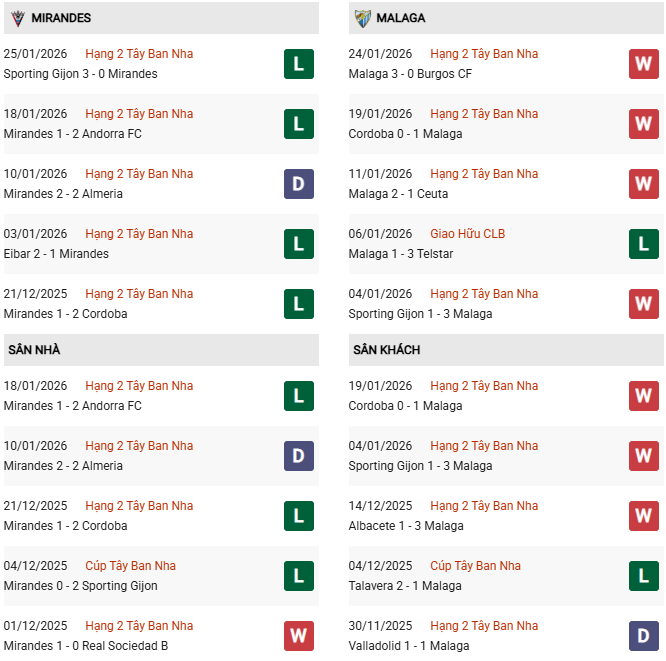This screenshot has width=666, height=661.
Task: Click the W badge for Mirandes 1-0 Real Sociedad B
Action: (298, 636)
